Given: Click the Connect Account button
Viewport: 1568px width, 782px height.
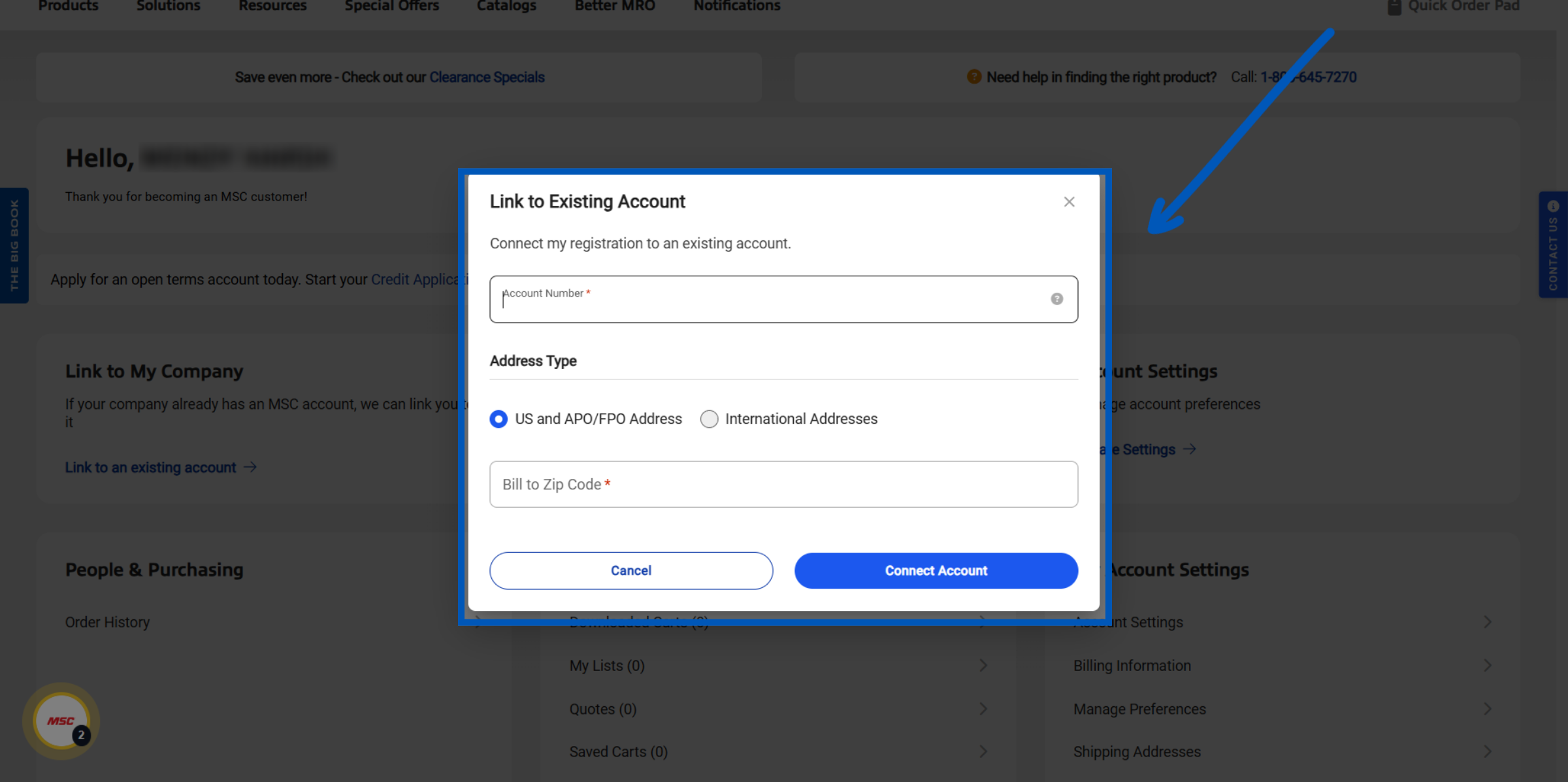Looking at the screenshot, I should tap(936, 570).
